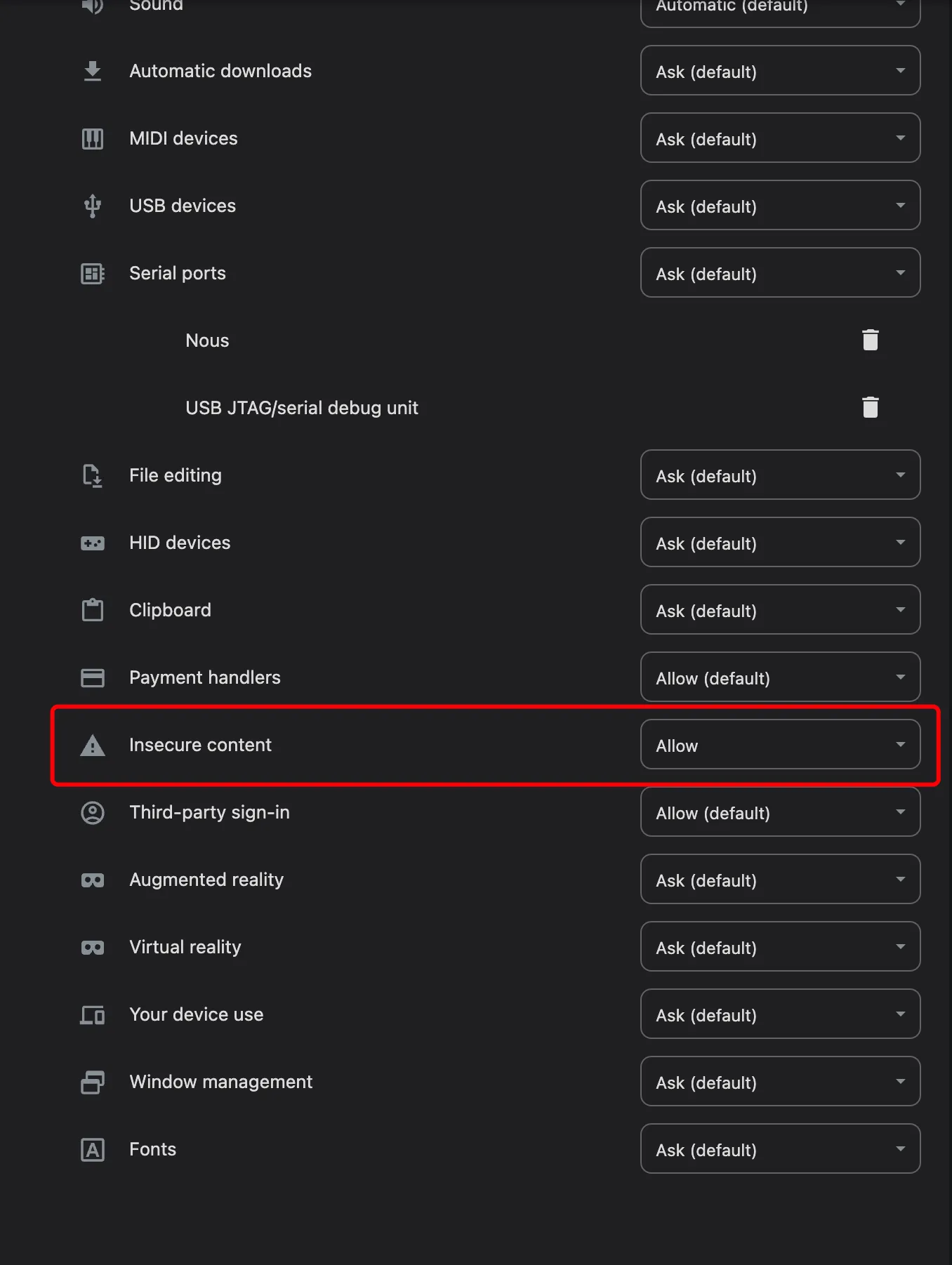Click the Clipboard icon
Viewport: 952px width, 1265px height.
[93, 610]
